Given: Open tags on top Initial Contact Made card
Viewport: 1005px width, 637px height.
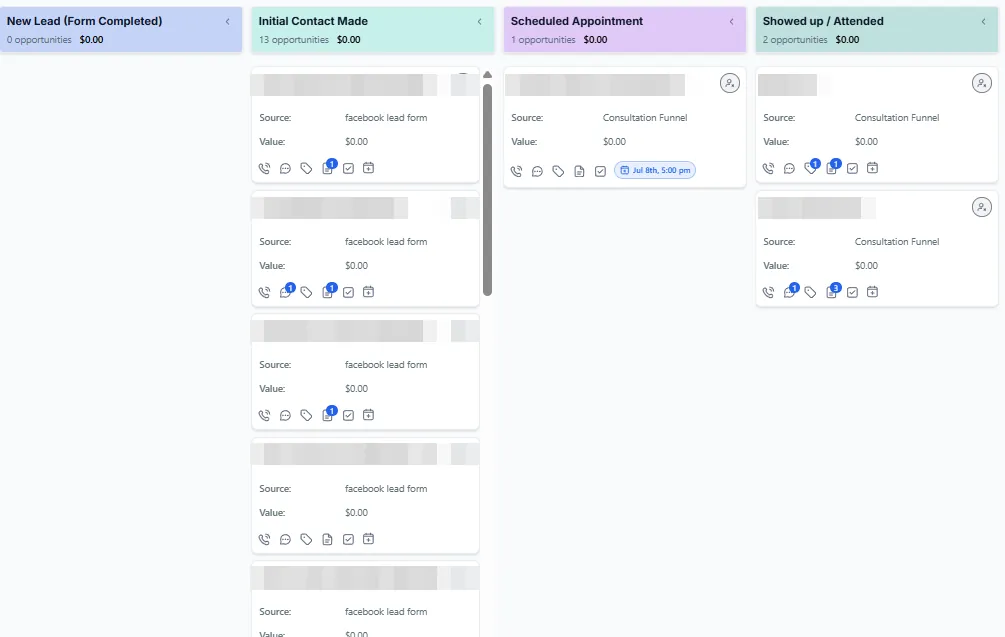Looking at the screenshot, I should click(306, 169).
